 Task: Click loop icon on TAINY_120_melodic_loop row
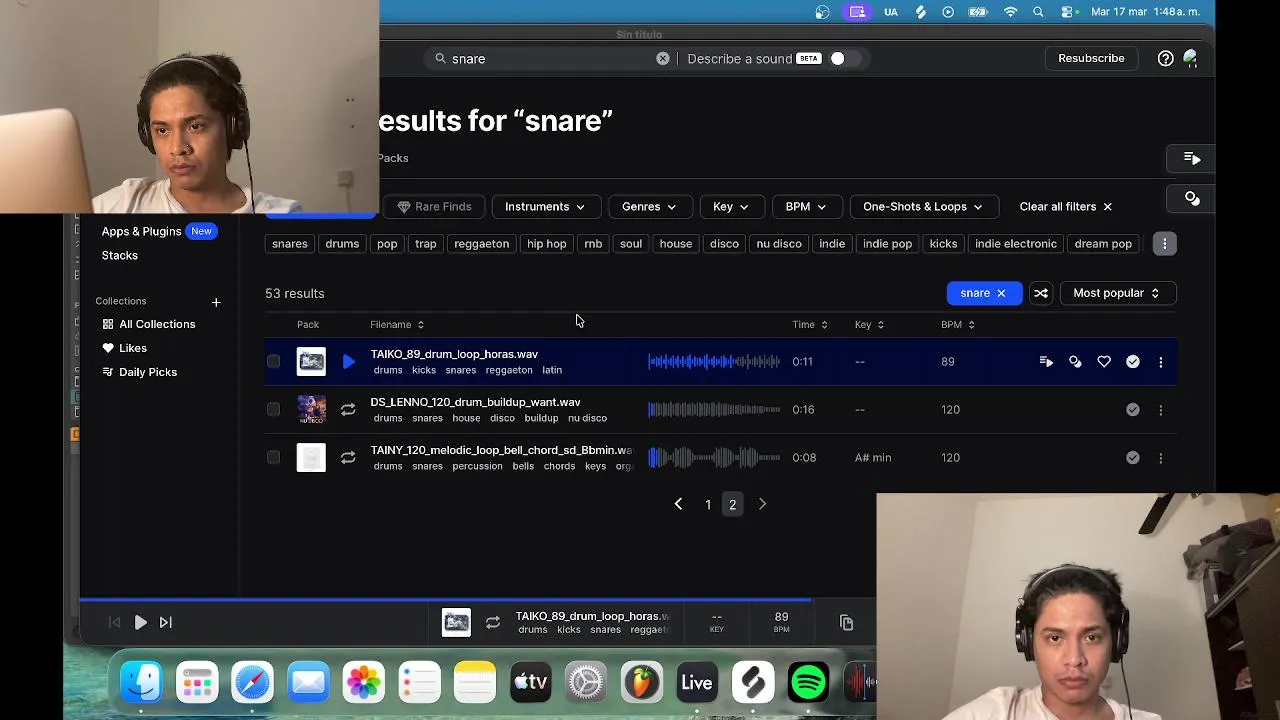tap(348, 458)
